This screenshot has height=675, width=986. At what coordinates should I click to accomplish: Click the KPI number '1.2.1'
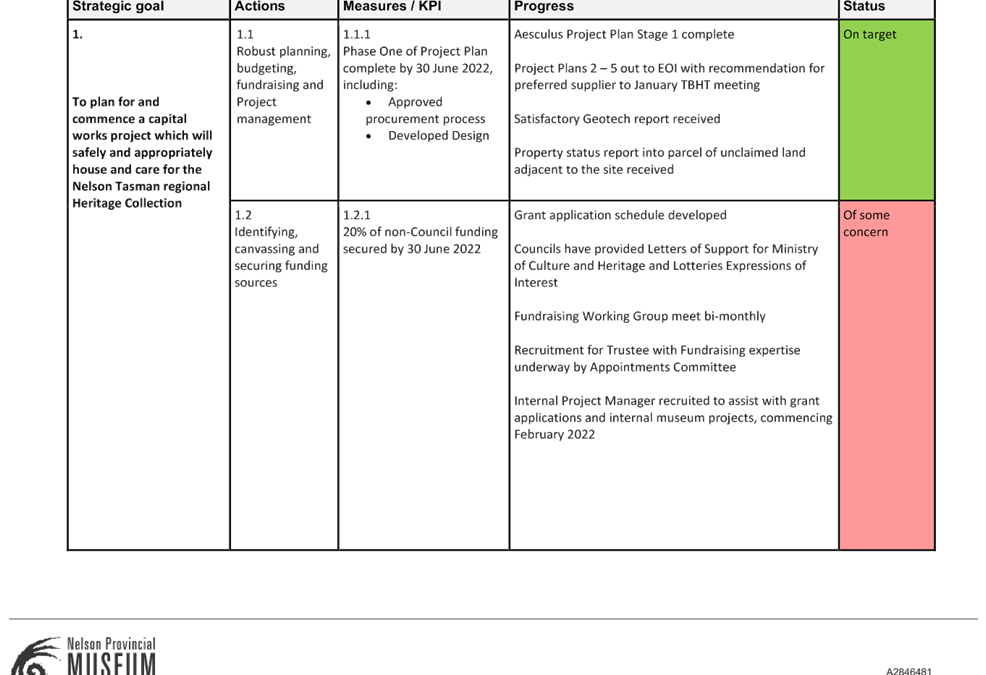tap(357, 215)
